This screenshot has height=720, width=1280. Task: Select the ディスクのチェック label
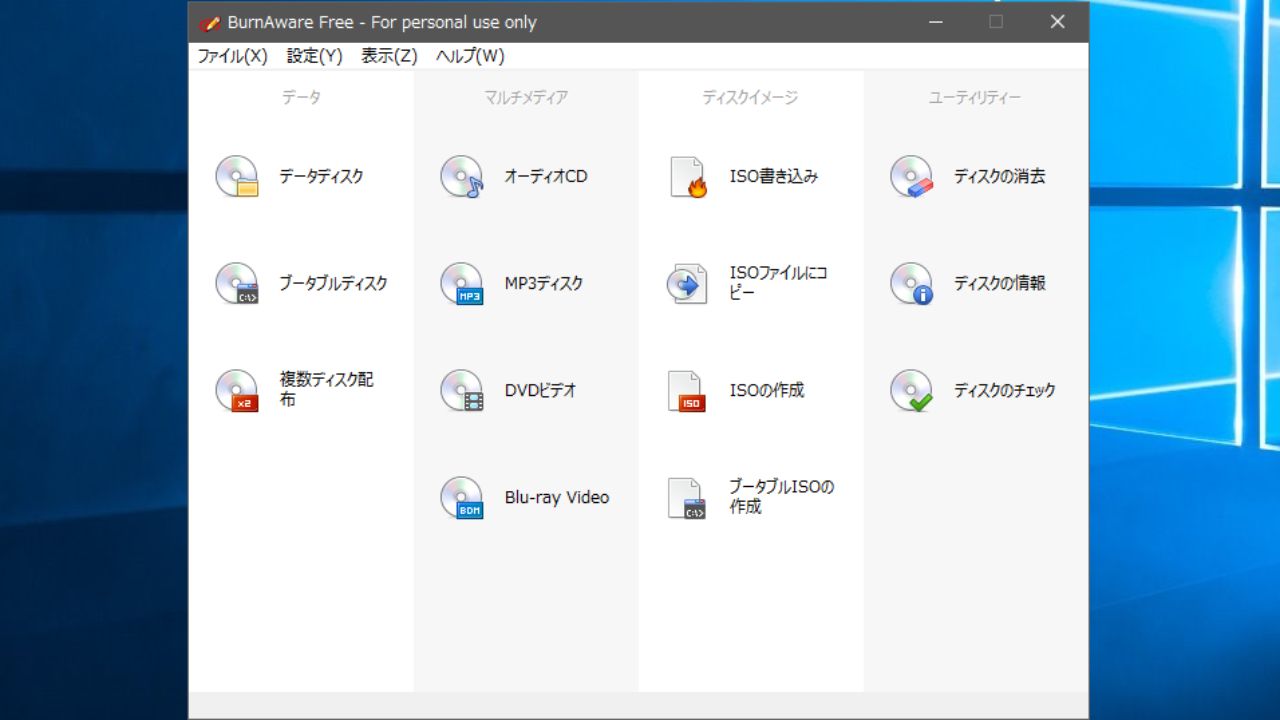coord(1005,390)
